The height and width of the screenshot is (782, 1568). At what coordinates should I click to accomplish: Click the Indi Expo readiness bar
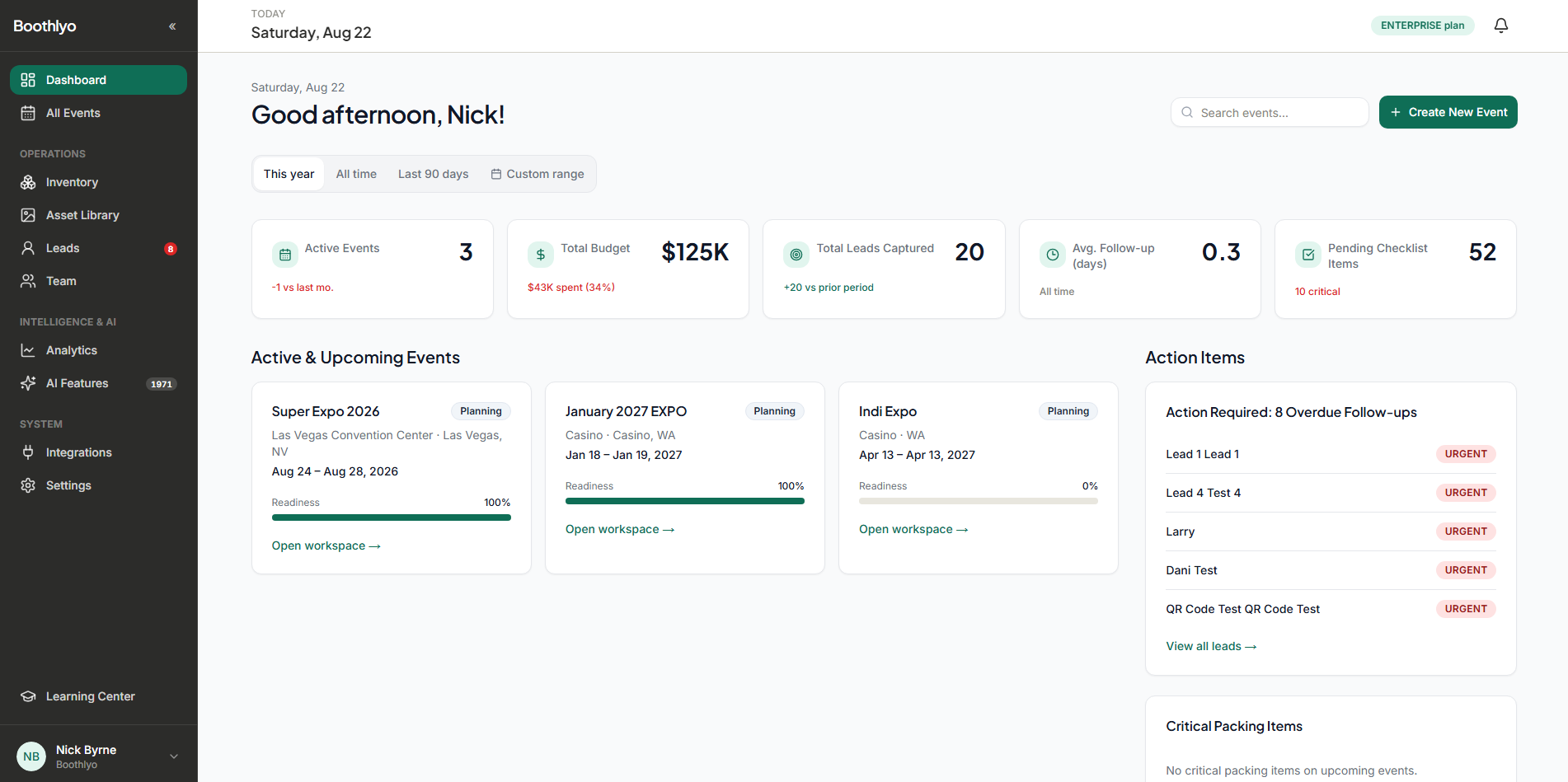[x=979, y=501]
